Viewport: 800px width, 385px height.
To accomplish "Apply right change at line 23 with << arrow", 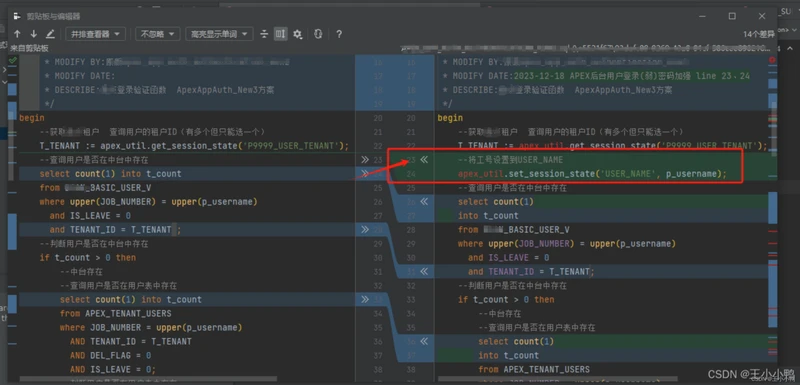I will (424, 160).
